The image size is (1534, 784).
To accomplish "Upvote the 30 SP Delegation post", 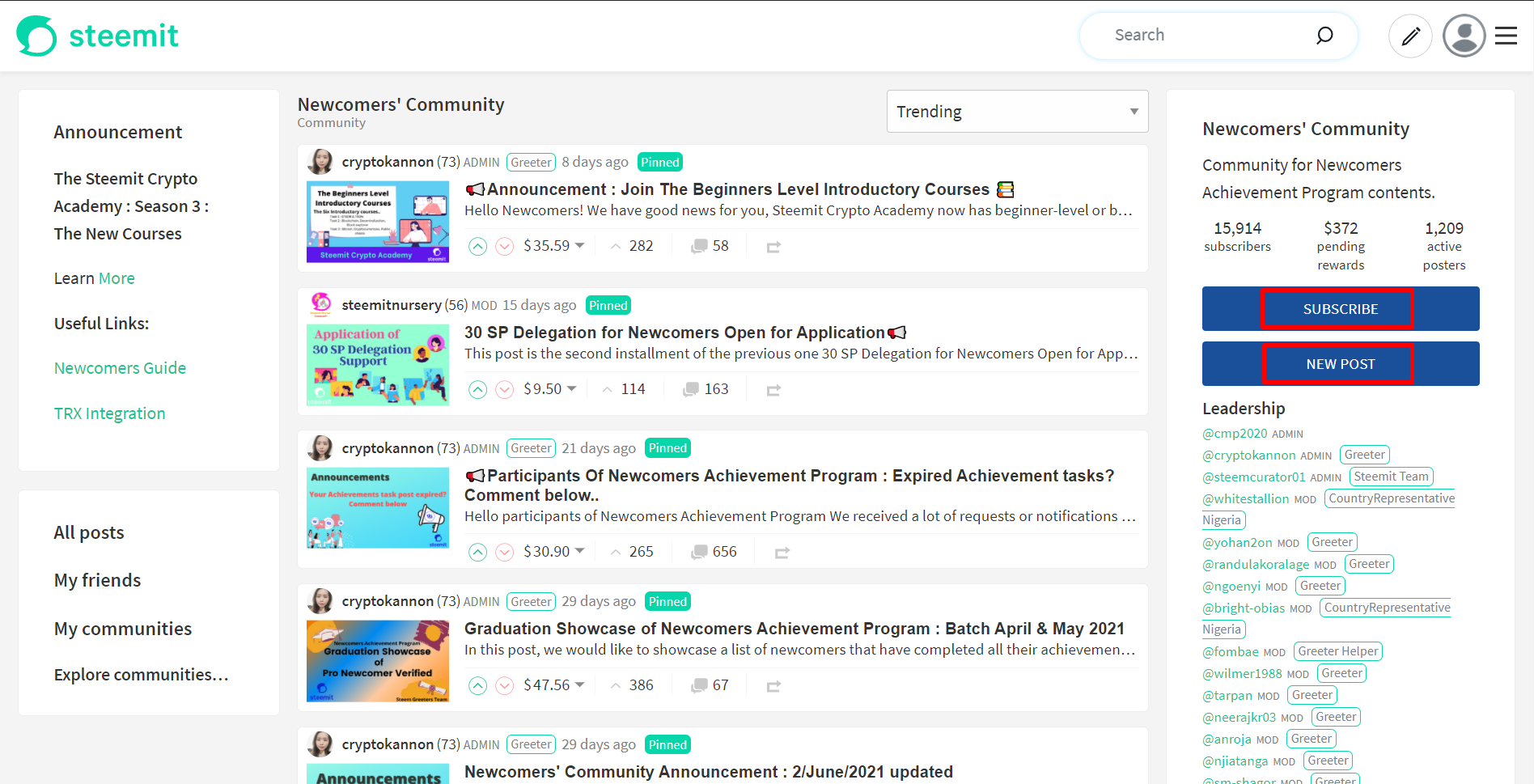I will point(478,389).
